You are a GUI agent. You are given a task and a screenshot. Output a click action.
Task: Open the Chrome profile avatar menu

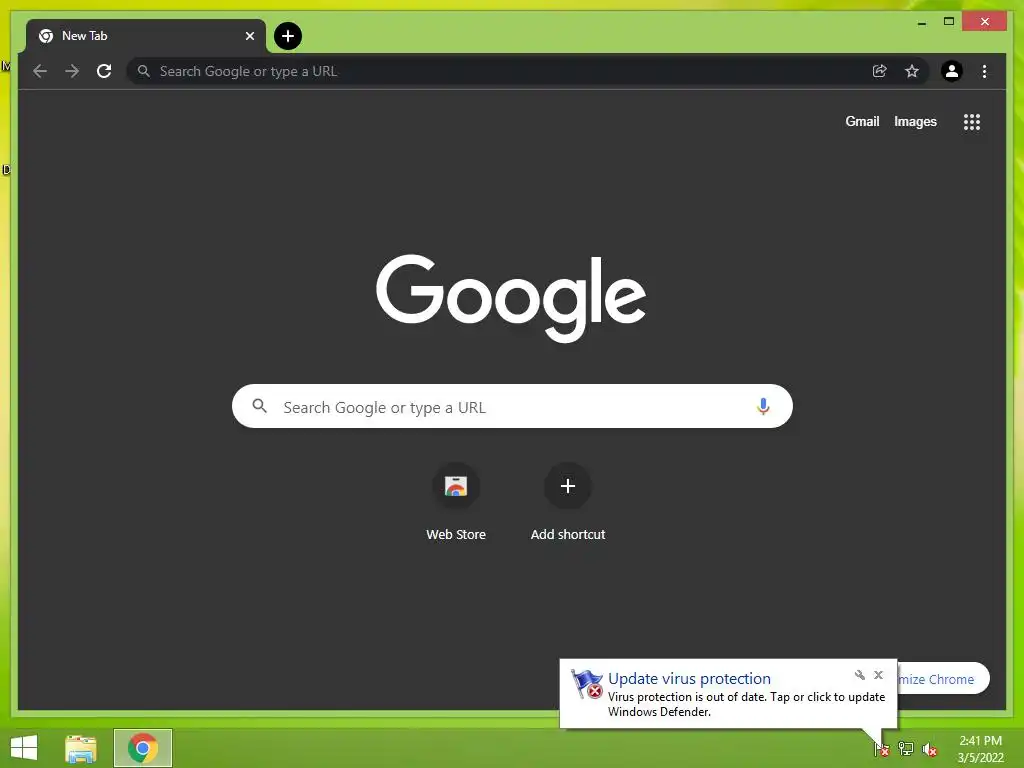[x=952, y=71]
